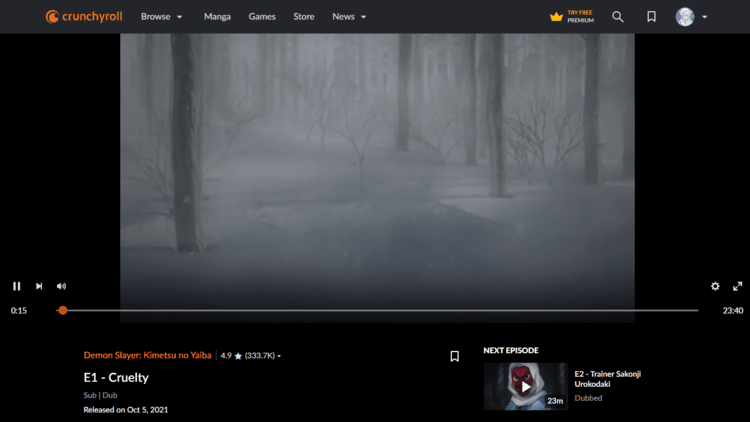Click the elapsed time 0:15
Screen dimensions: 750x422
pyautogui.click(x=19, y=311)
